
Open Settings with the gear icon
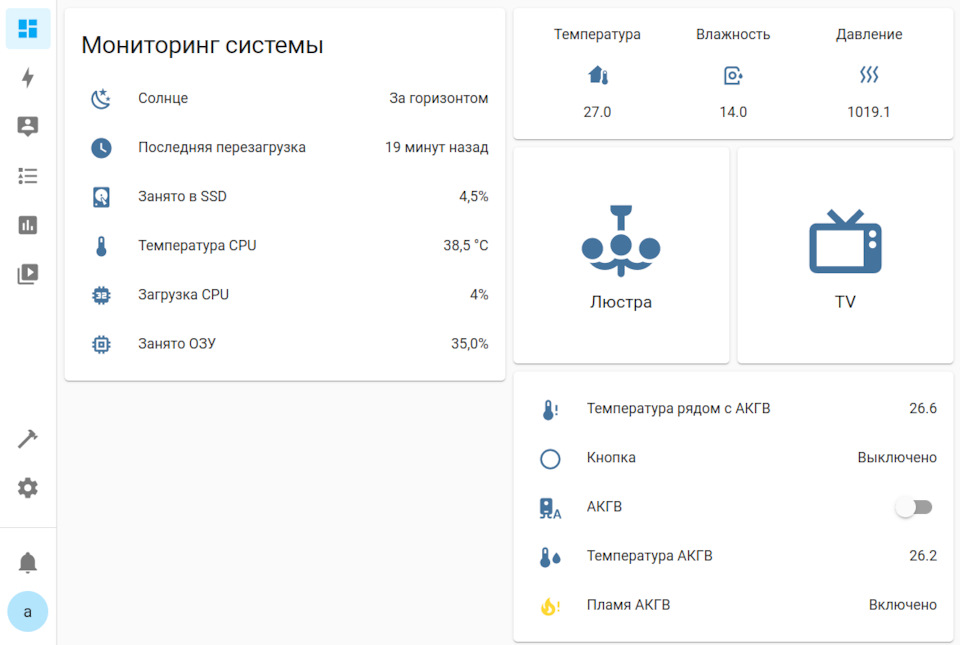(x=28, y=487)
